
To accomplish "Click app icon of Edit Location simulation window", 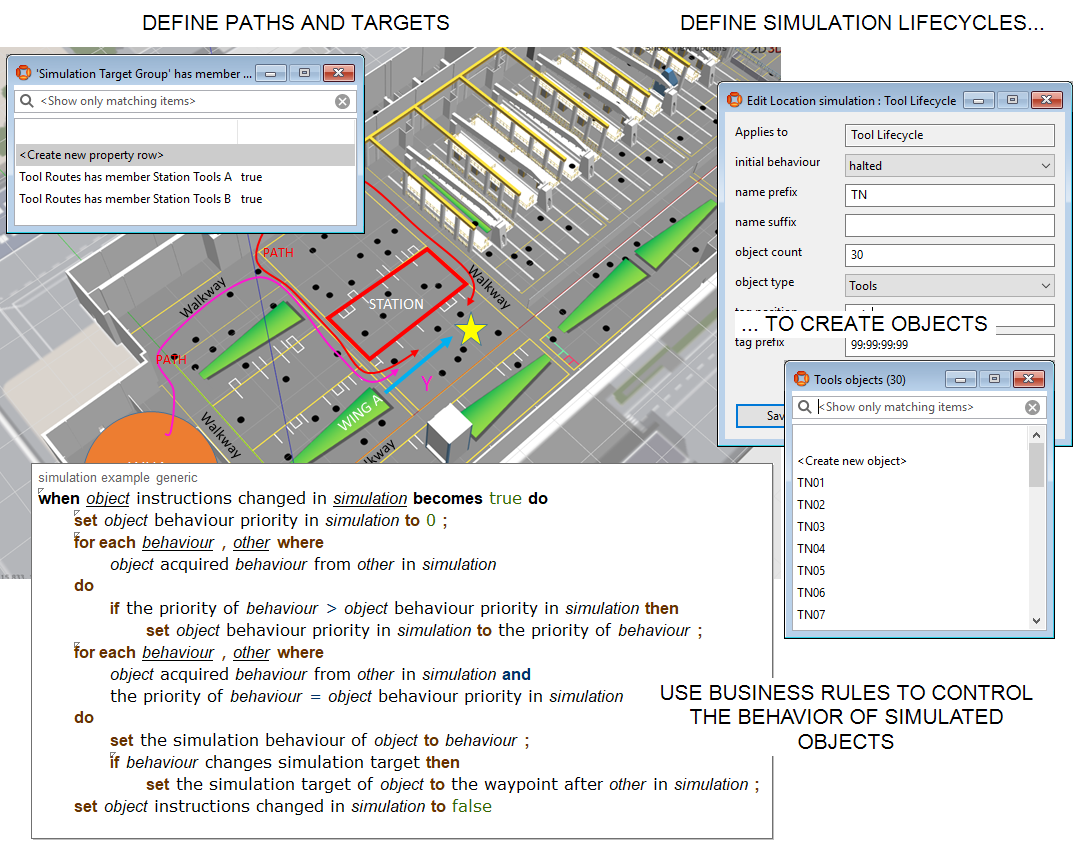I will click(734, 100).
